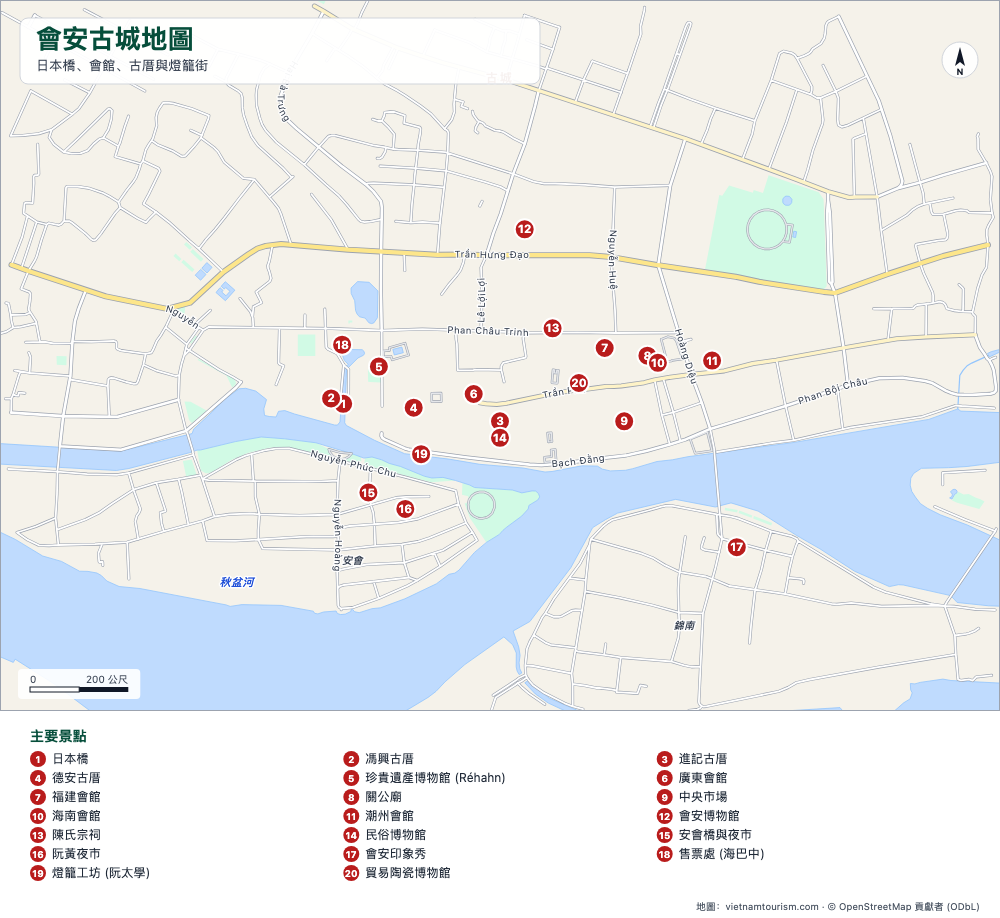Select legend entry 馮興古厝

click(389, 759)
